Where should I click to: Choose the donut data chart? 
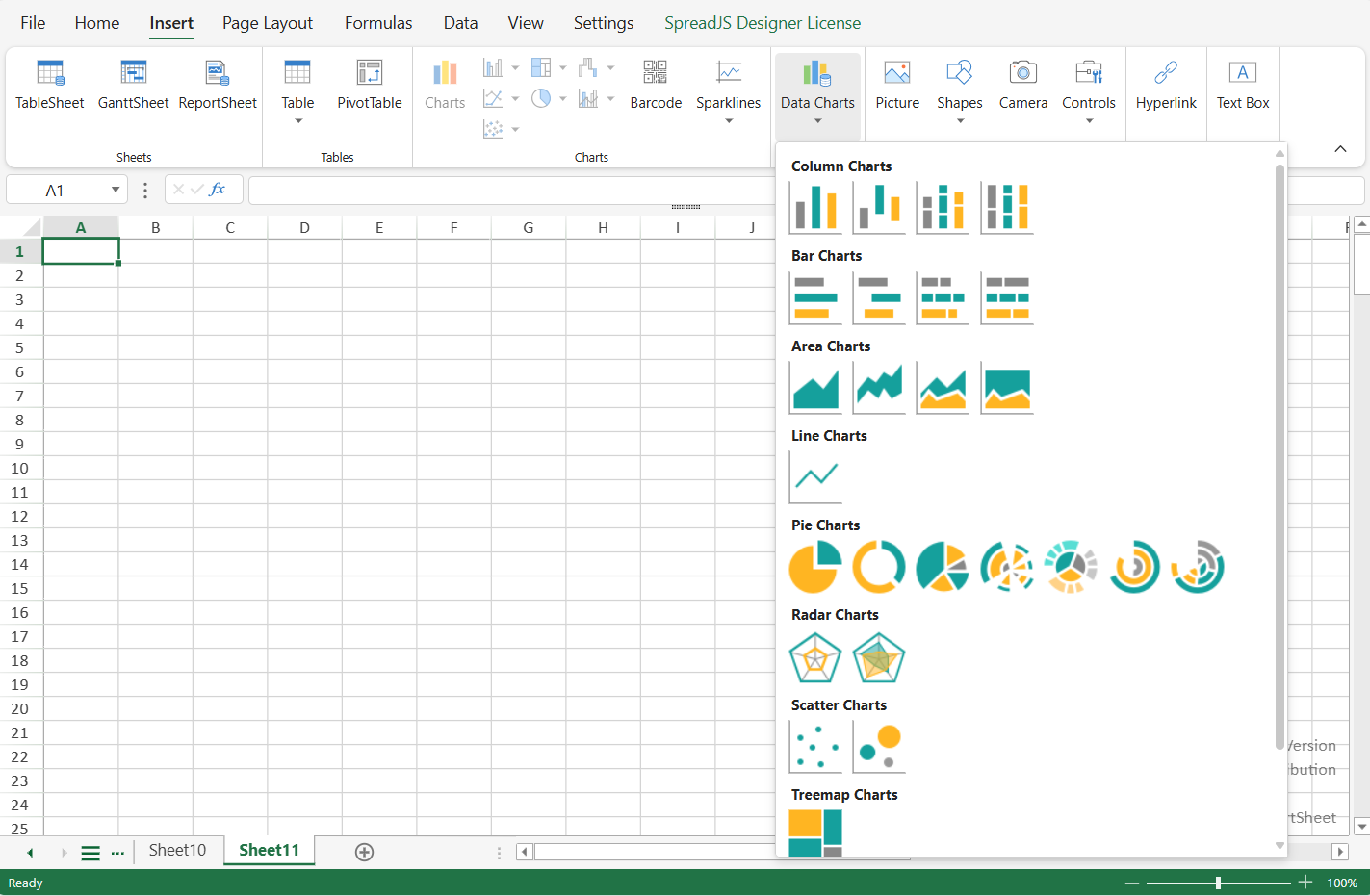879,567
